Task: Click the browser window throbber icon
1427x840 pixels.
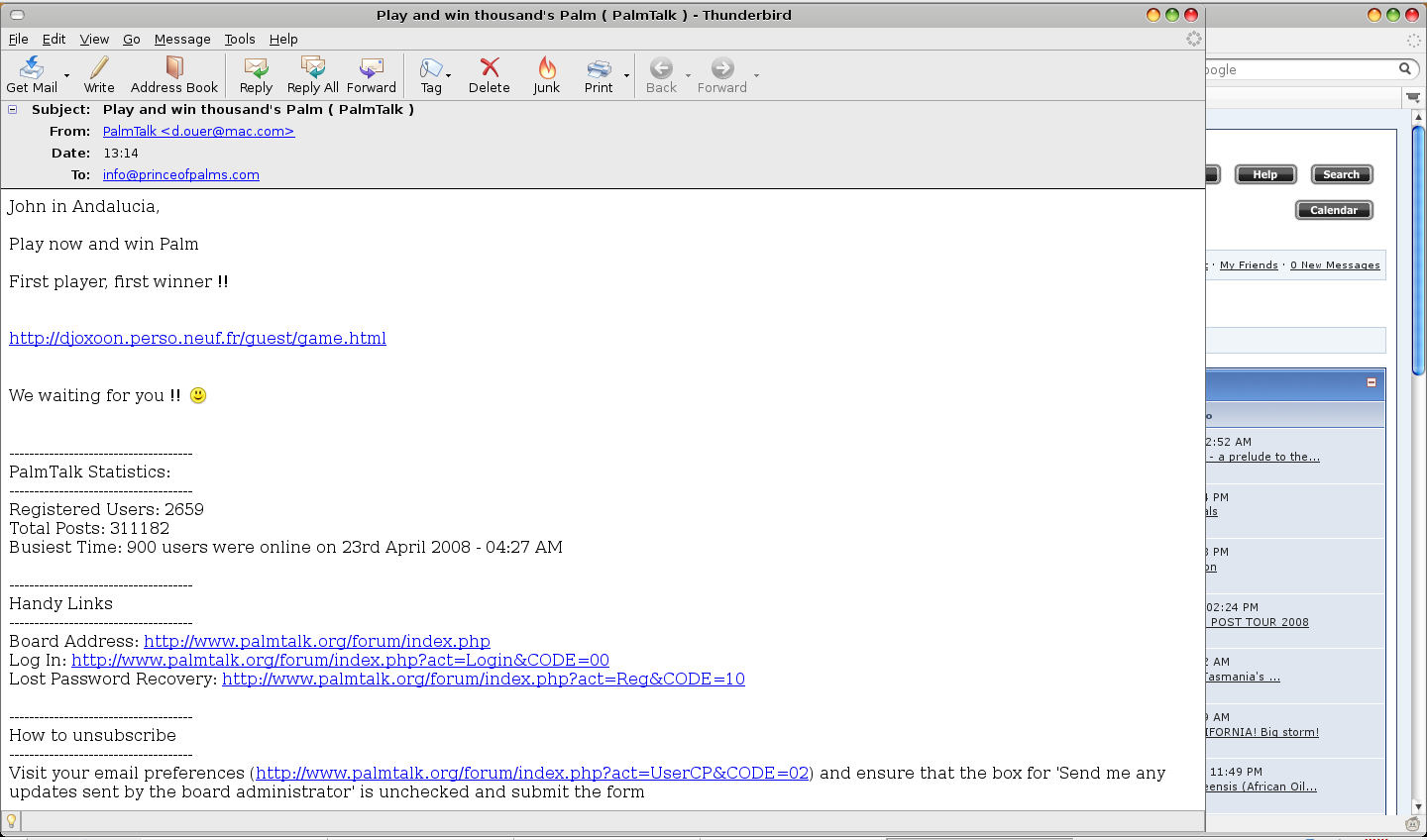Action: [1414, 40]
